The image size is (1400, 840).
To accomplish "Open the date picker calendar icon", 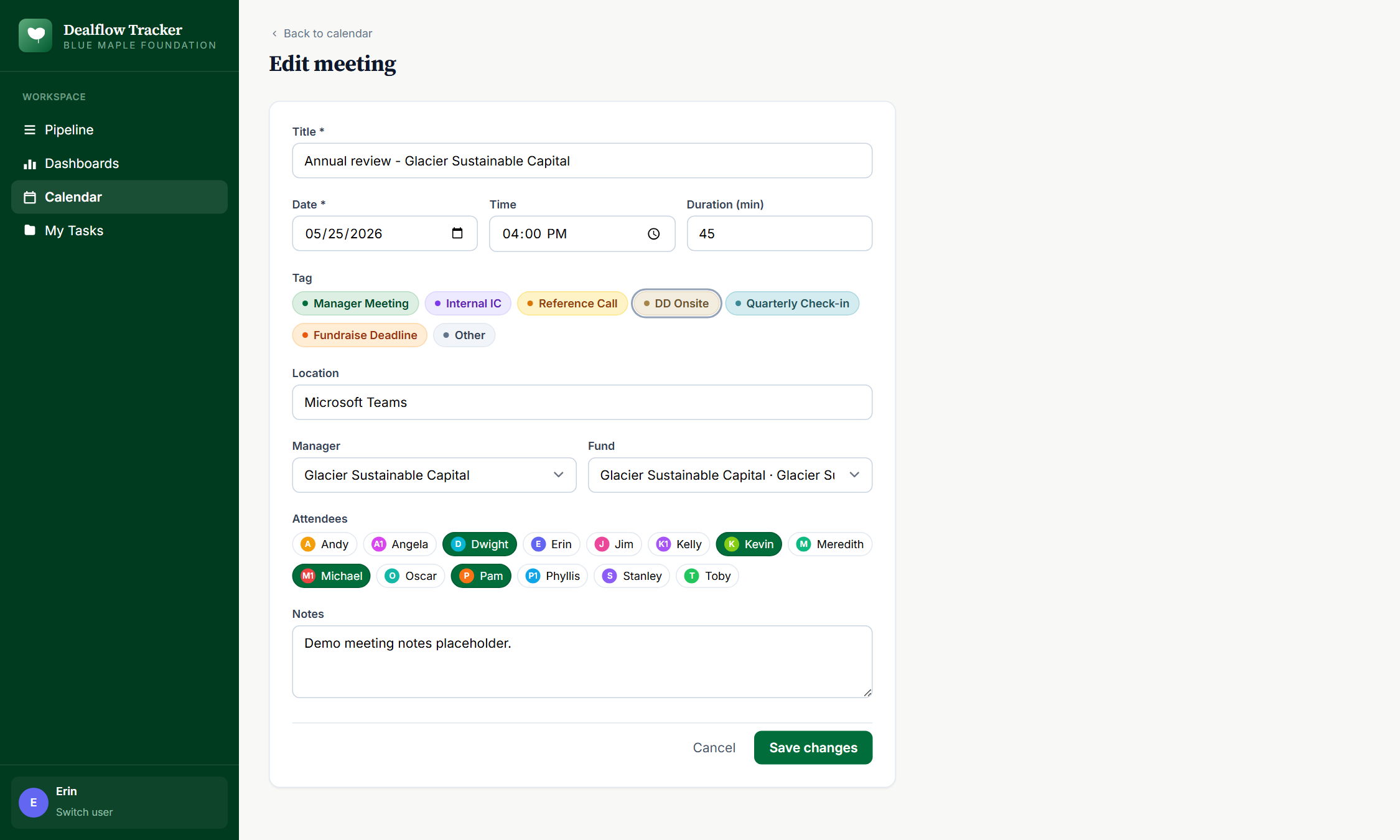I will (457, 233).
